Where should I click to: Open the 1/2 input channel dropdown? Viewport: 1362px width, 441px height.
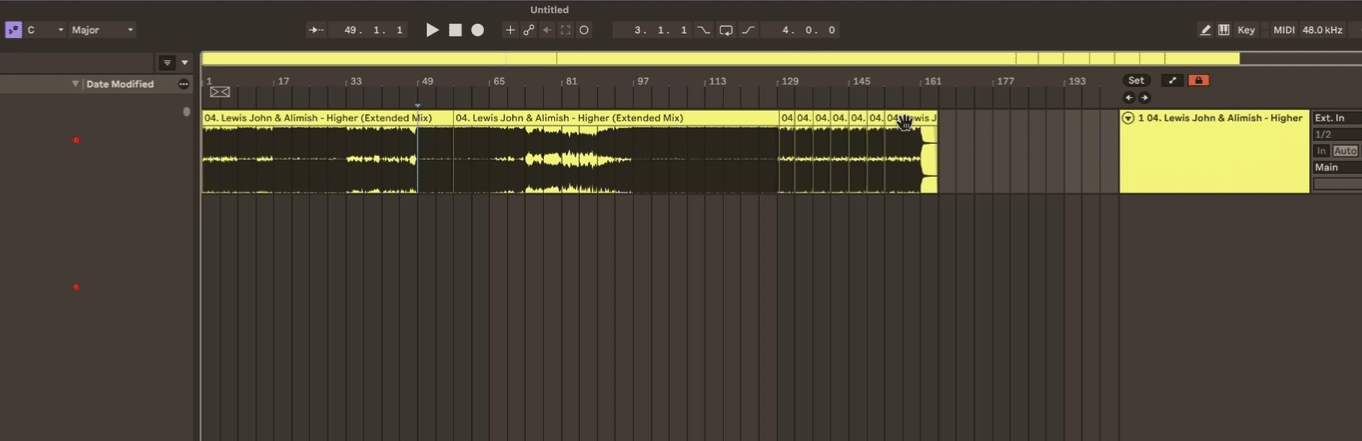coord(1337,134)
